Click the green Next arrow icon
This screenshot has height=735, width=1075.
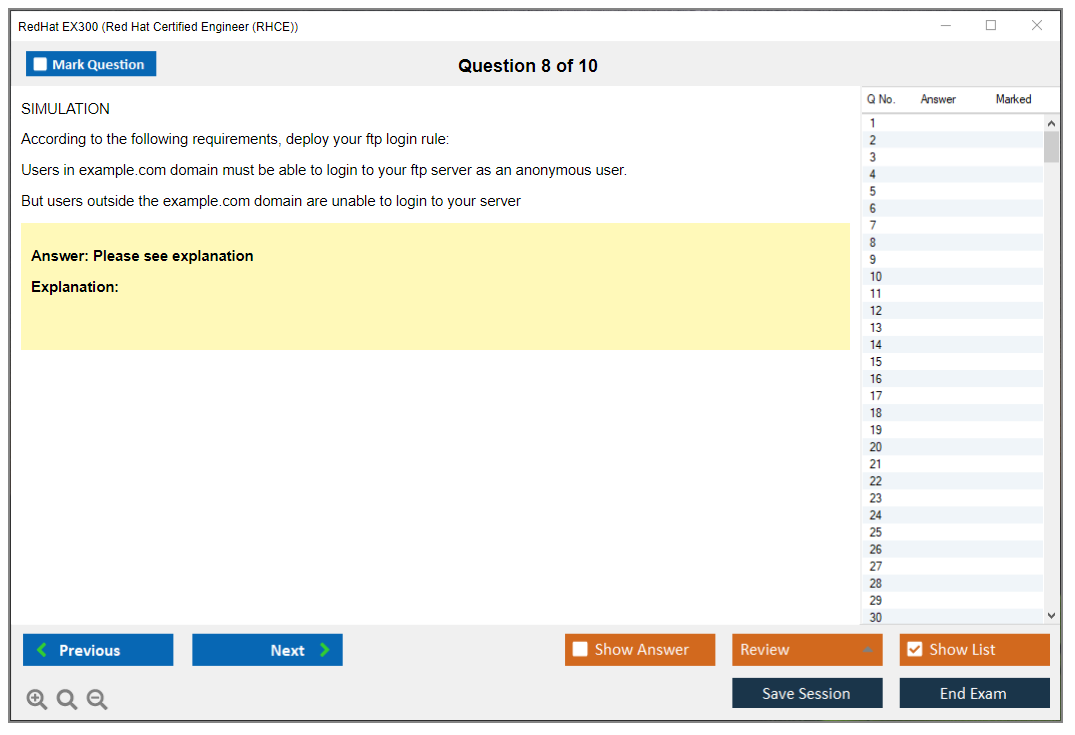point(325,650)
